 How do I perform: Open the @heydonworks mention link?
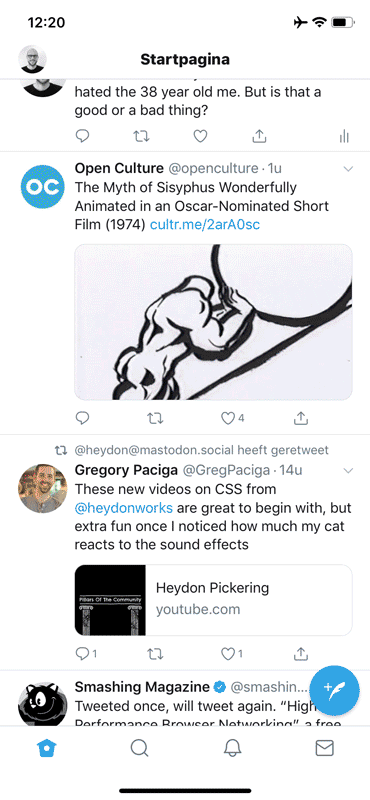[124, 508]
